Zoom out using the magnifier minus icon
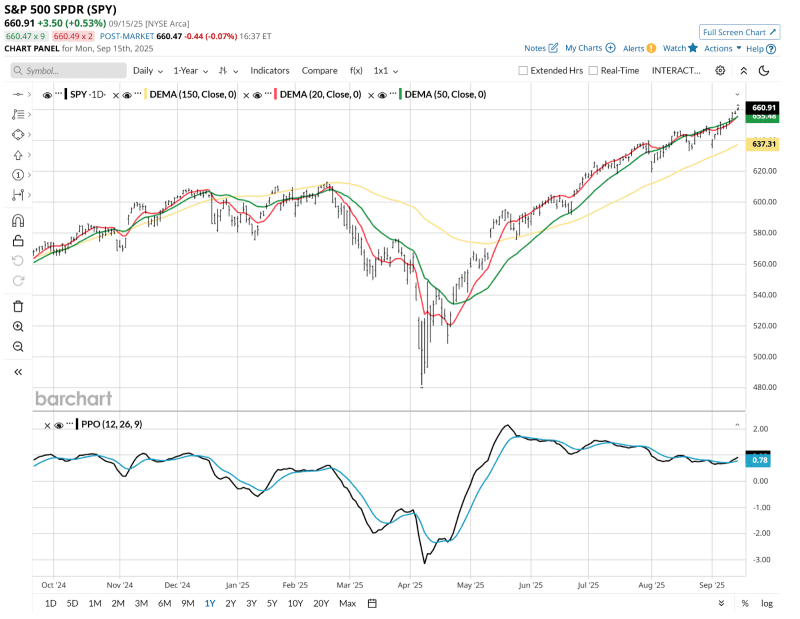Image resolution: width=800 pixels, height=619 pixels. [18, 346]
